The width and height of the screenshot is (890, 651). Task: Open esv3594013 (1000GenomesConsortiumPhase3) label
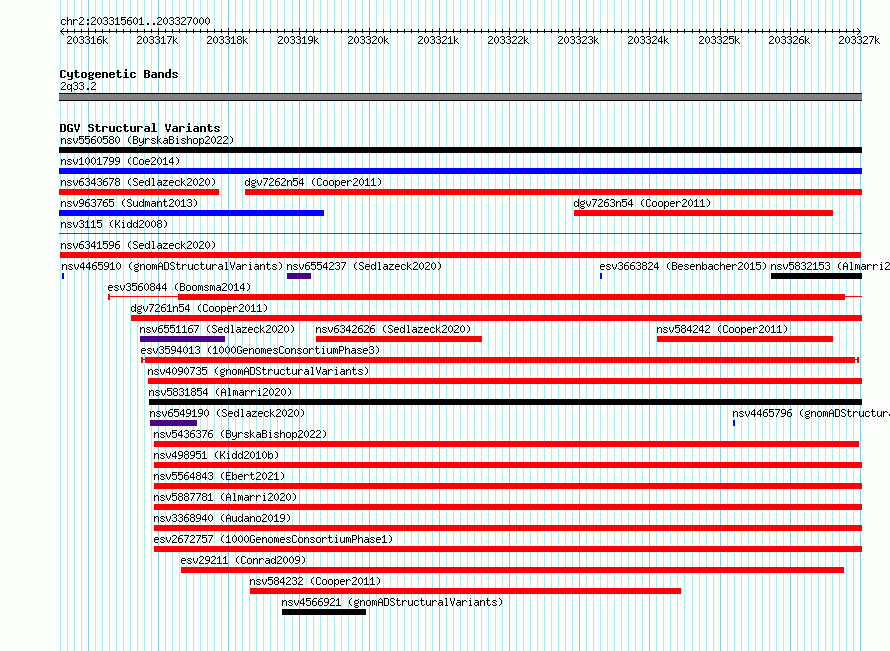260,350
